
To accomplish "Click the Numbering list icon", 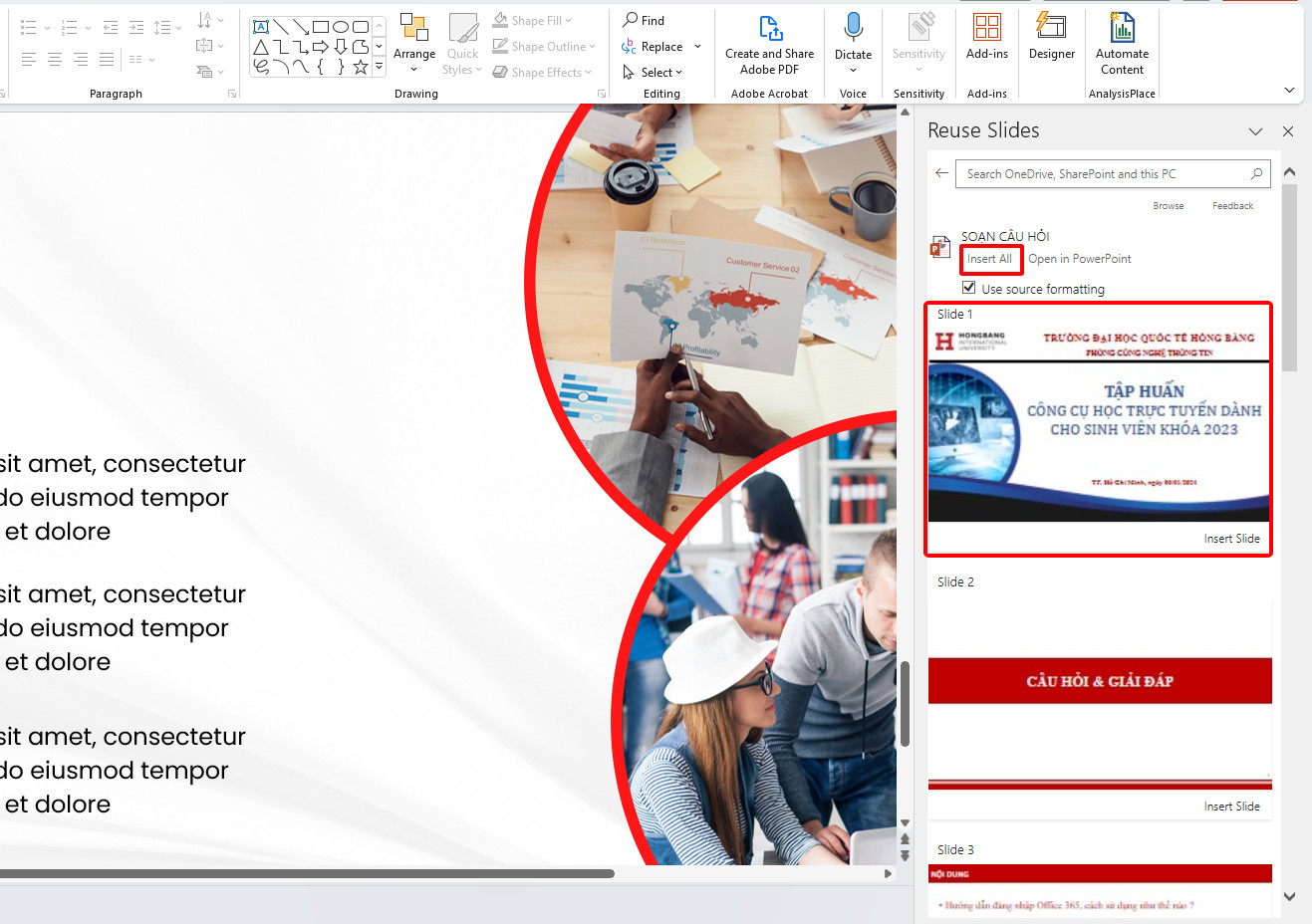I will pos(69,28).
